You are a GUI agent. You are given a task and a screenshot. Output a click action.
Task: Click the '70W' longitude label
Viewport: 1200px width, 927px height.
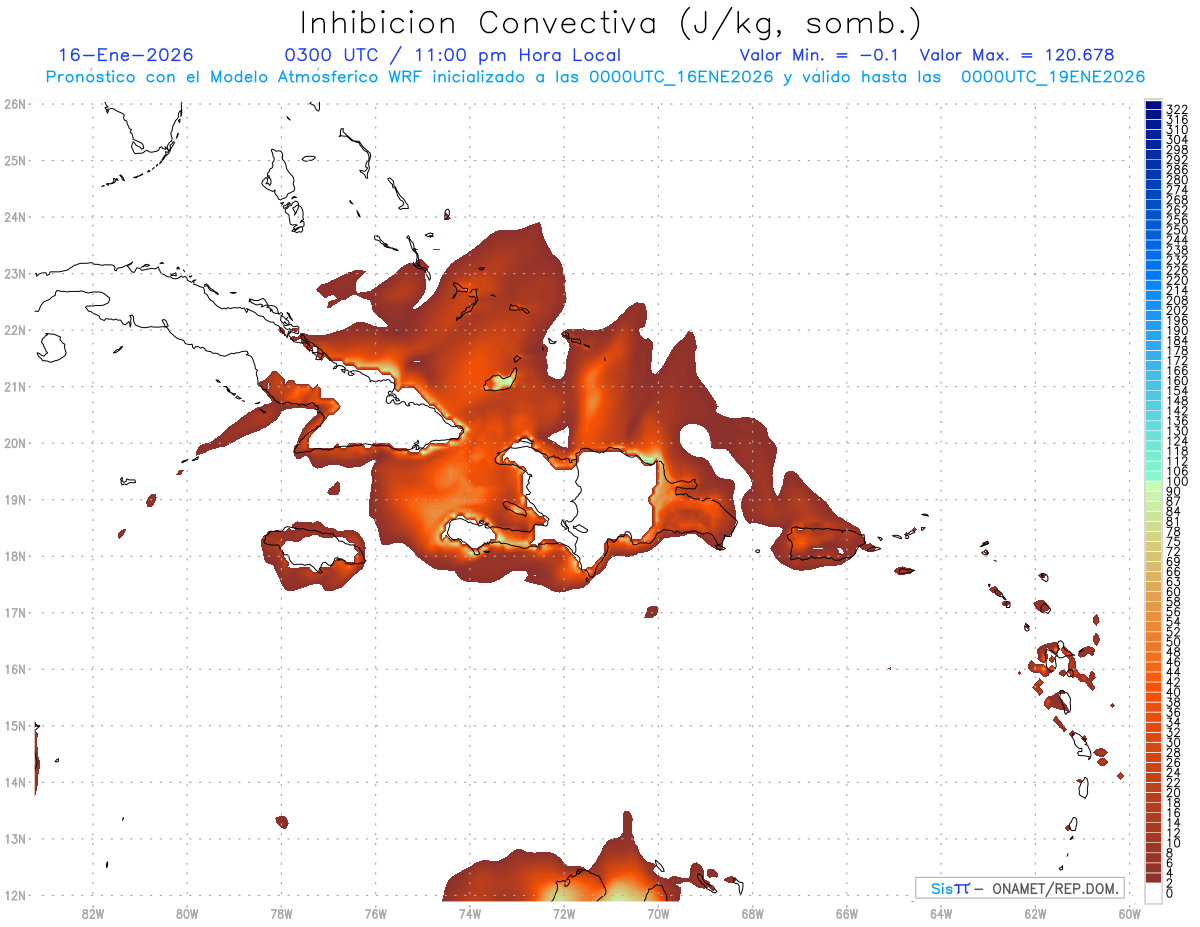pos(658,913)
